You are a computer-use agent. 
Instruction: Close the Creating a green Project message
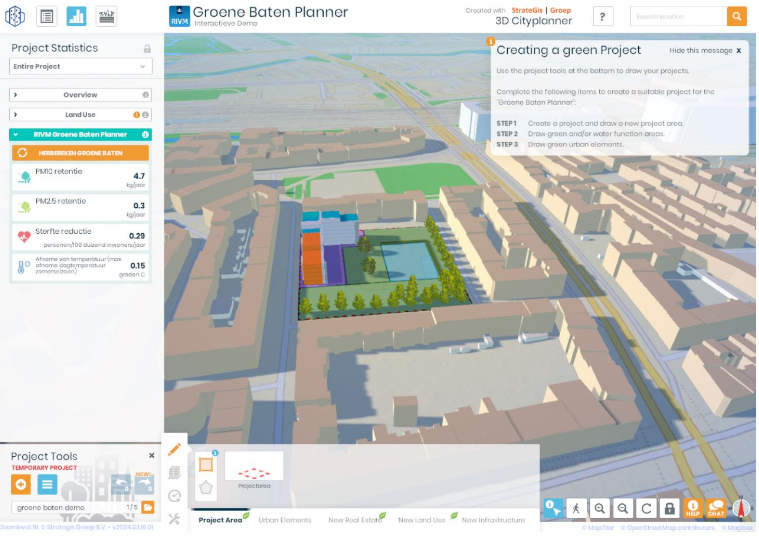(x=739, y=50)
